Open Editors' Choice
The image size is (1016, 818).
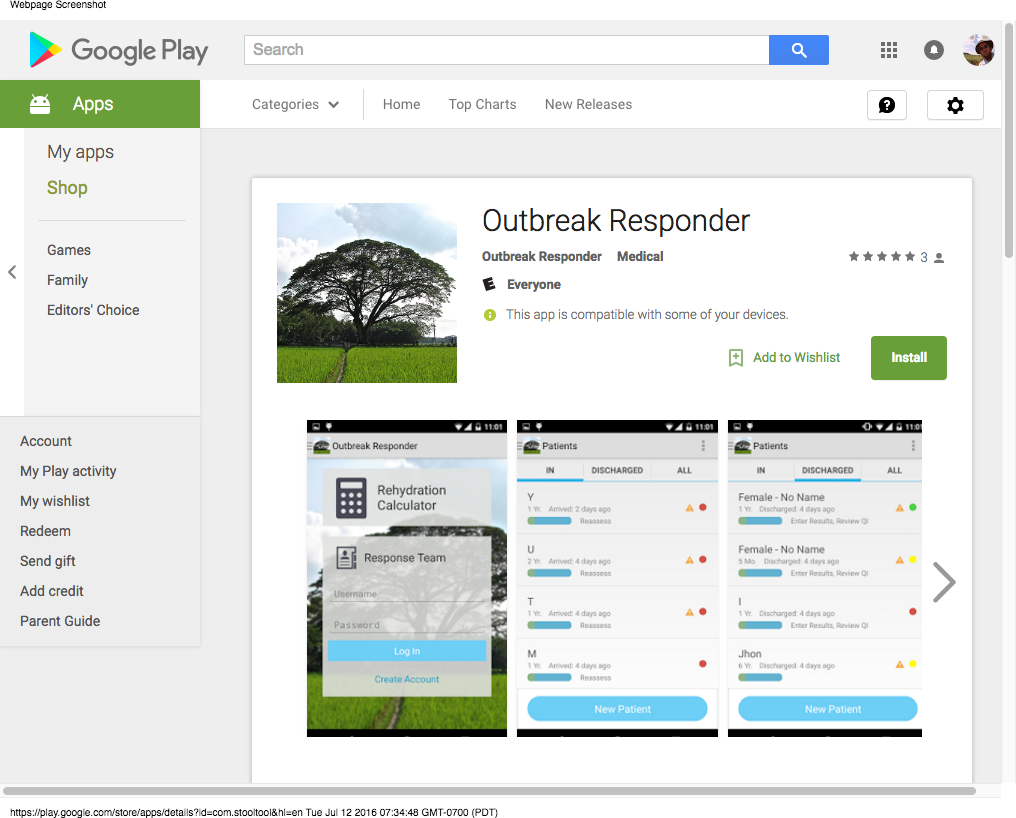click(93, 310)
